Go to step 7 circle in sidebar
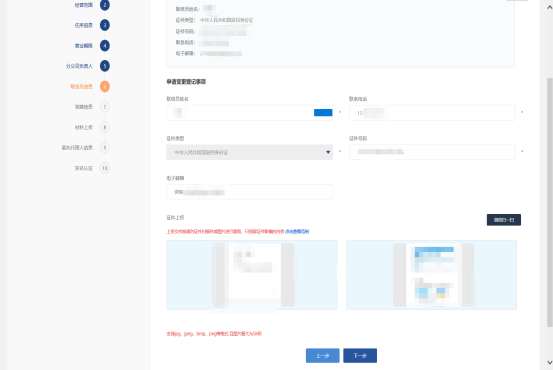 pos(105,107)
